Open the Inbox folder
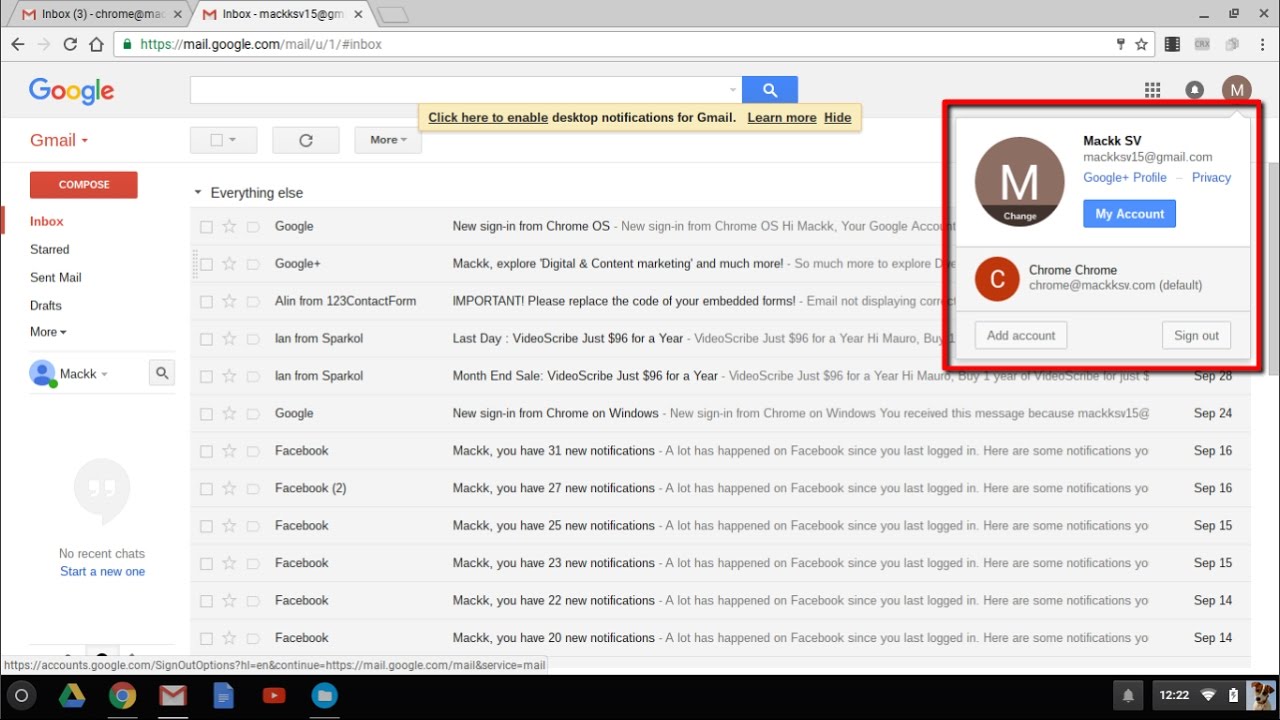This screenshot has height=720, width=1280. (47, 221)
